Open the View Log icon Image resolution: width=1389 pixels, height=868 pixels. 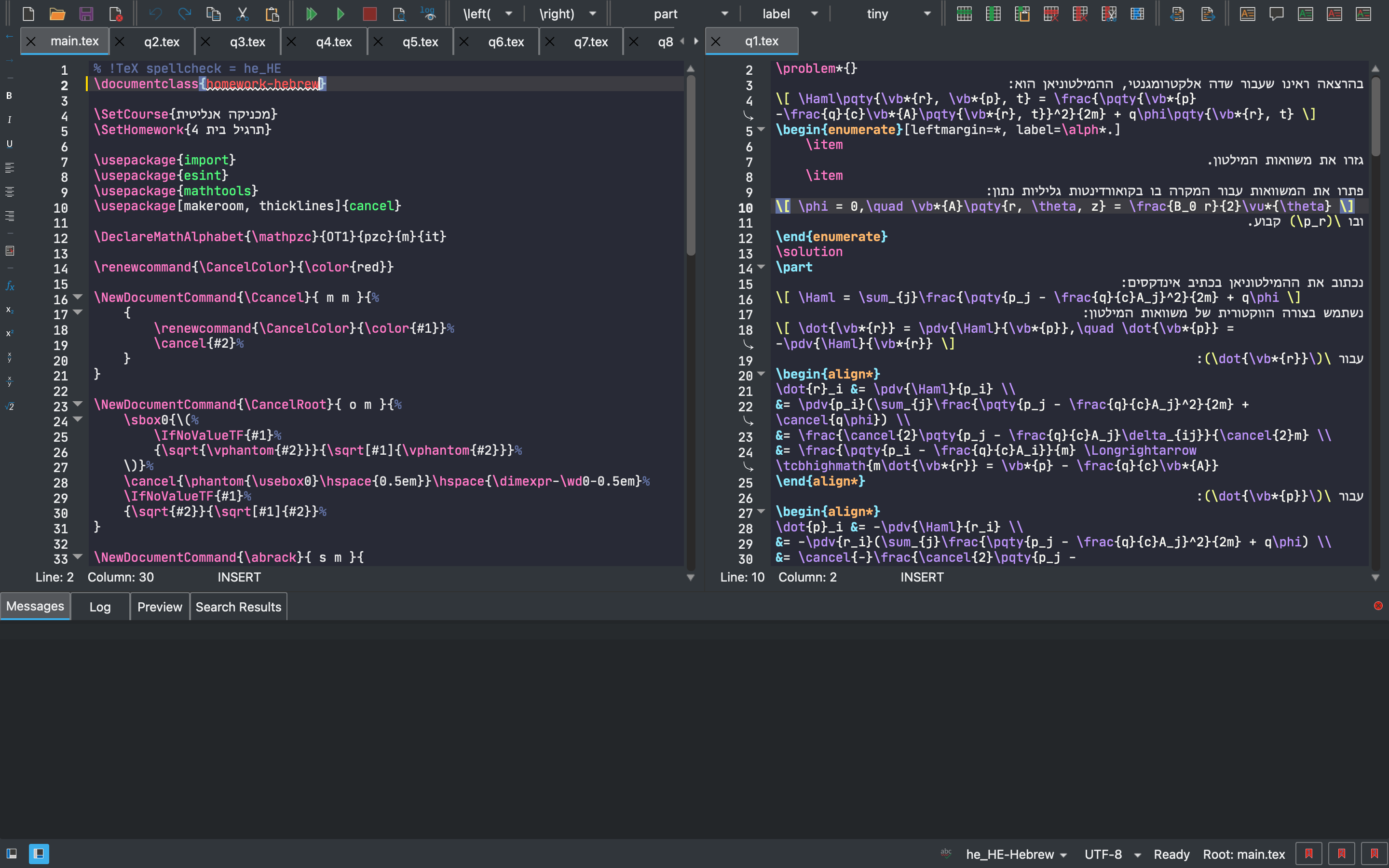(428, 14)
